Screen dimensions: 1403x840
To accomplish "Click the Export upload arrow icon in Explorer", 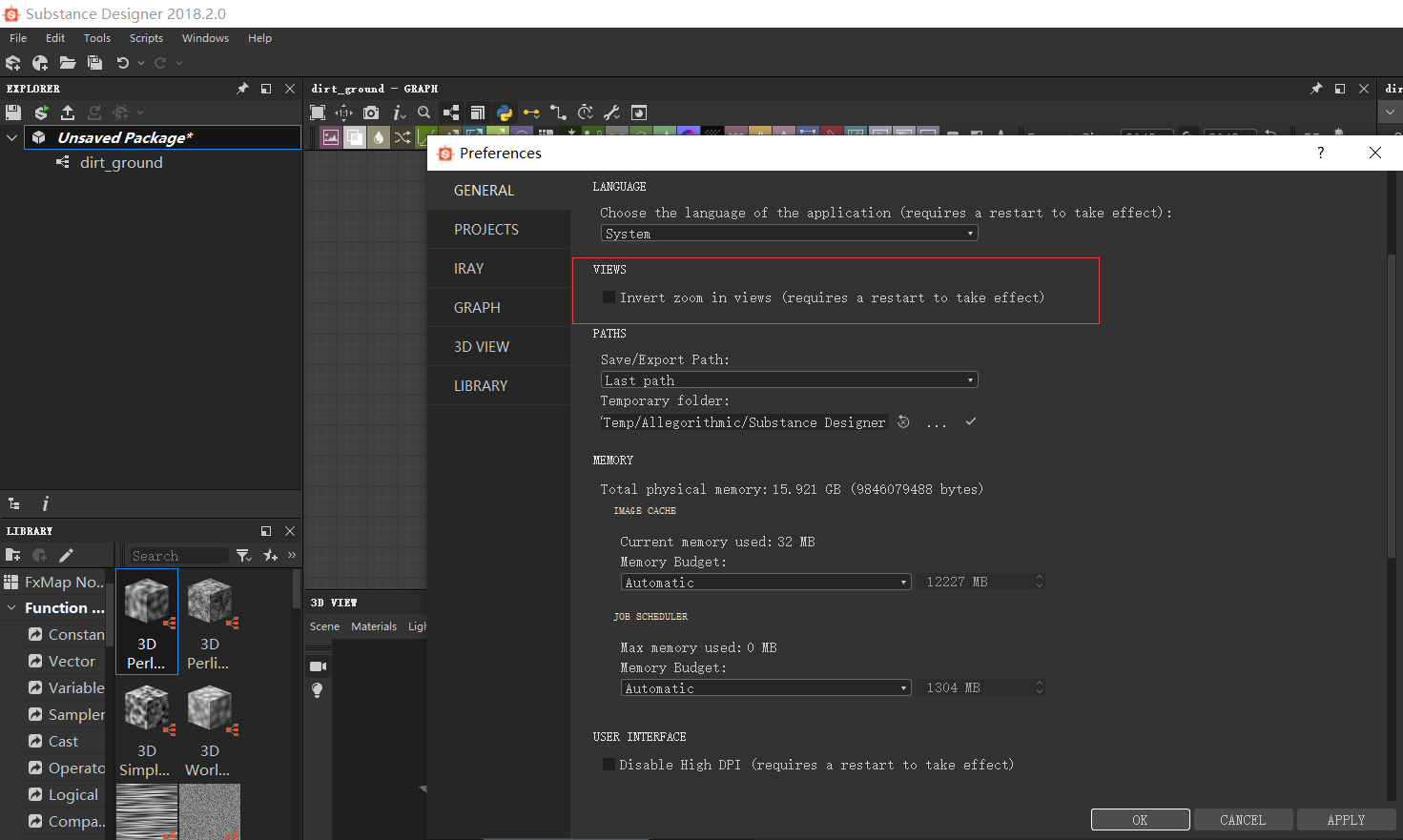I will coord(68,112).
